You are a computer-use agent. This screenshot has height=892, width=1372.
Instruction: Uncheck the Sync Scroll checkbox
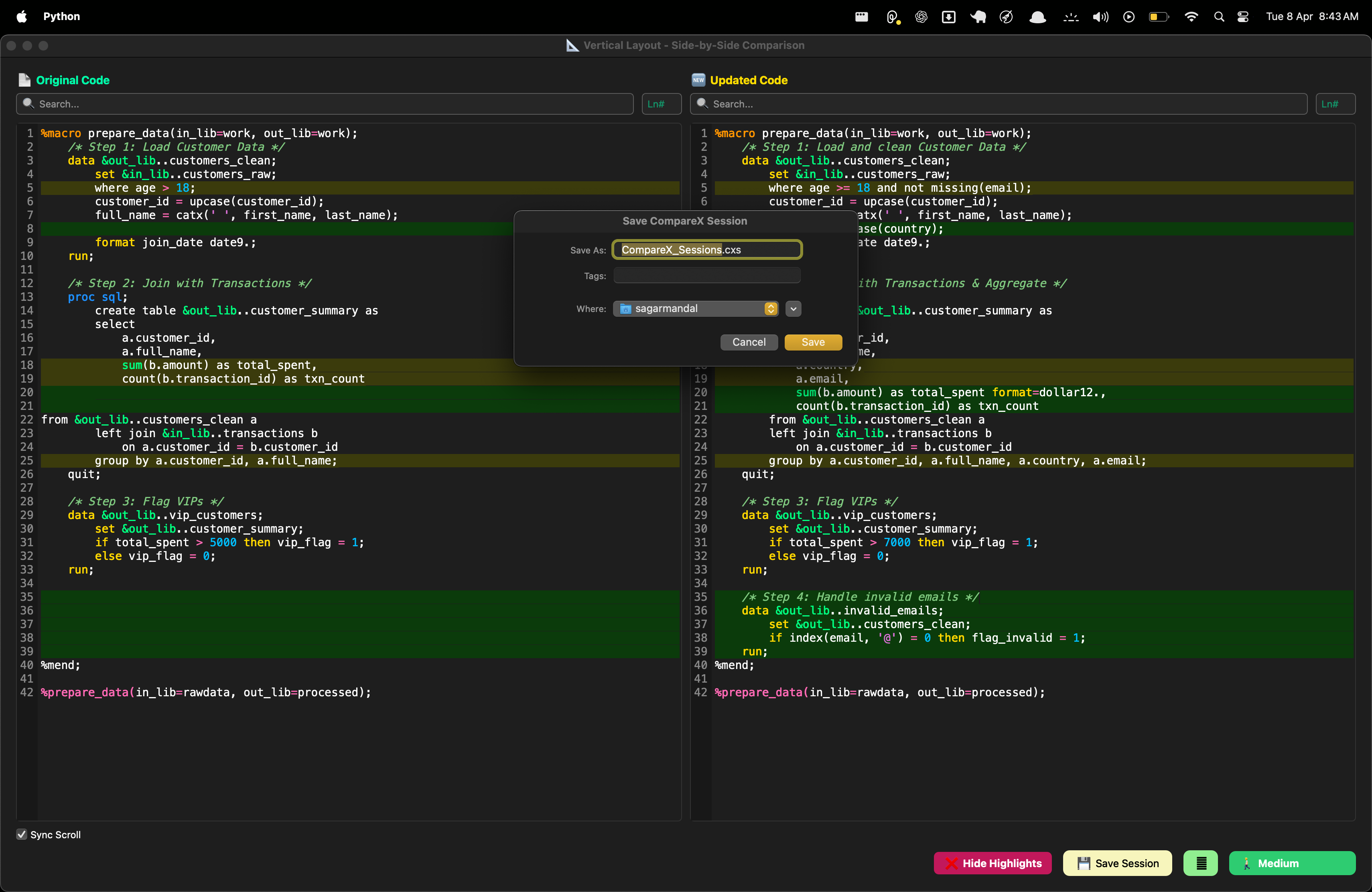pos(22,834)
